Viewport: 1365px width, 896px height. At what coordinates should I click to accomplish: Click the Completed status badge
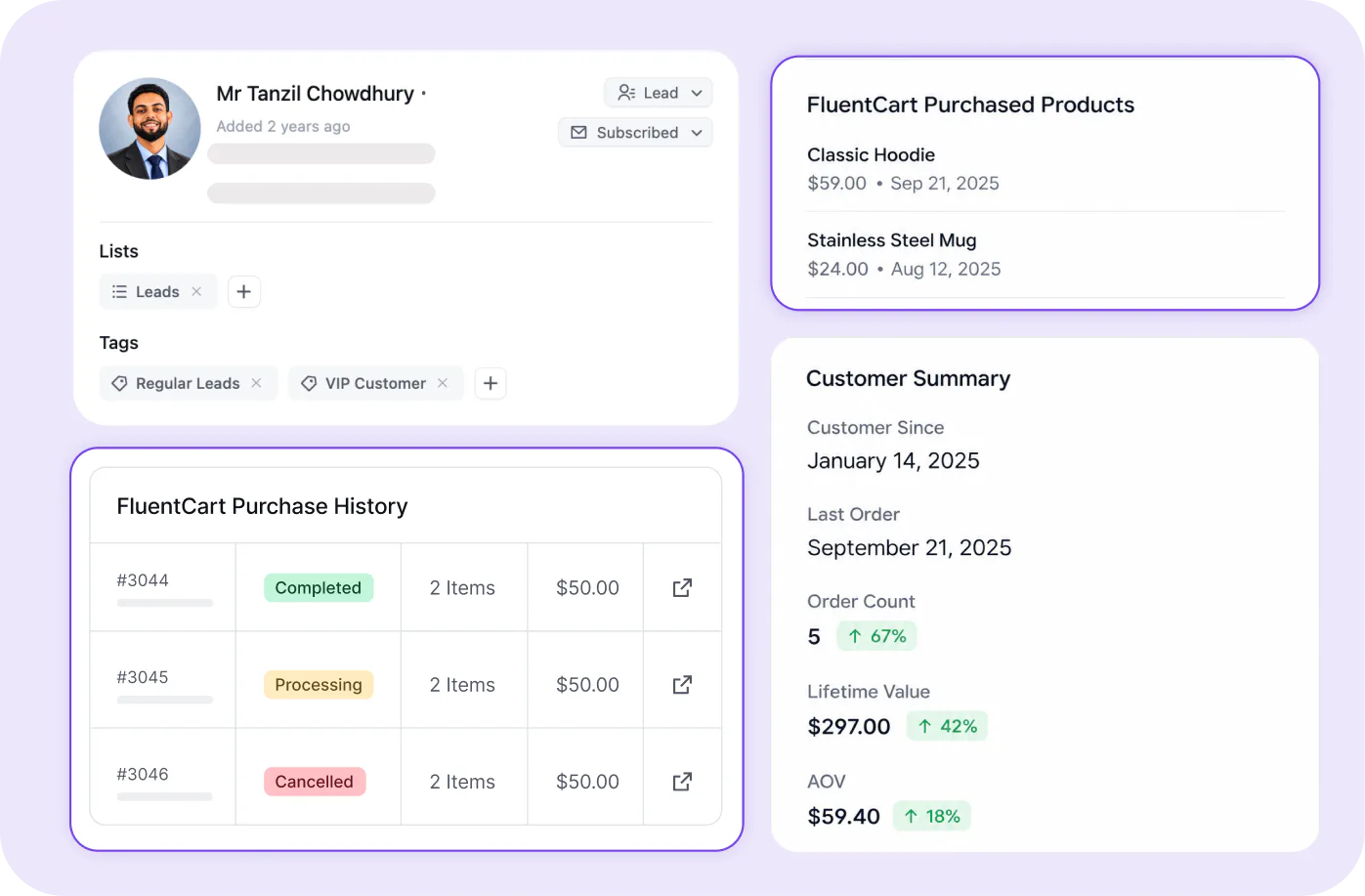pyautogui.click(x=319, y=587)
